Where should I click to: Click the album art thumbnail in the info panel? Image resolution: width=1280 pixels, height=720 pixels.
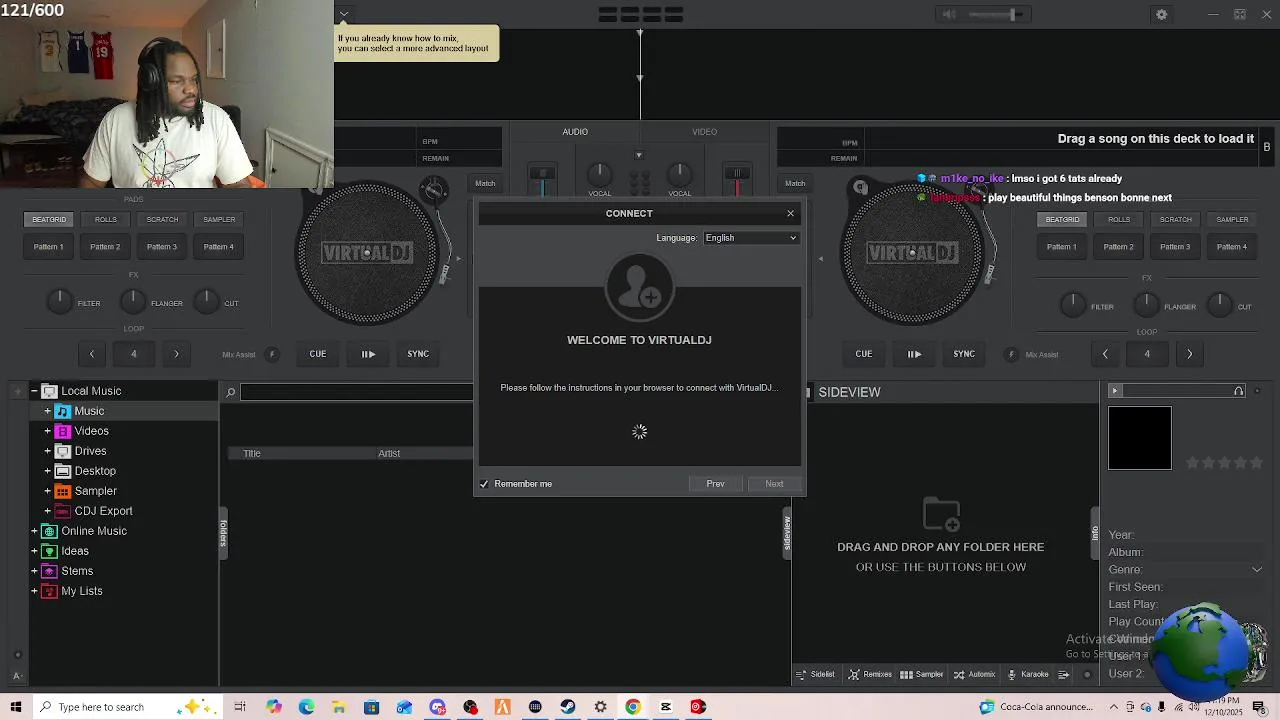1140,438
